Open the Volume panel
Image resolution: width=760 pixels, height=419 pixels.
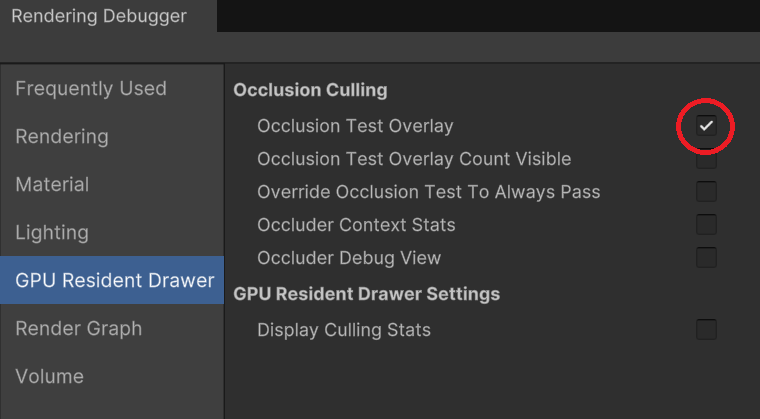[112, 376]
